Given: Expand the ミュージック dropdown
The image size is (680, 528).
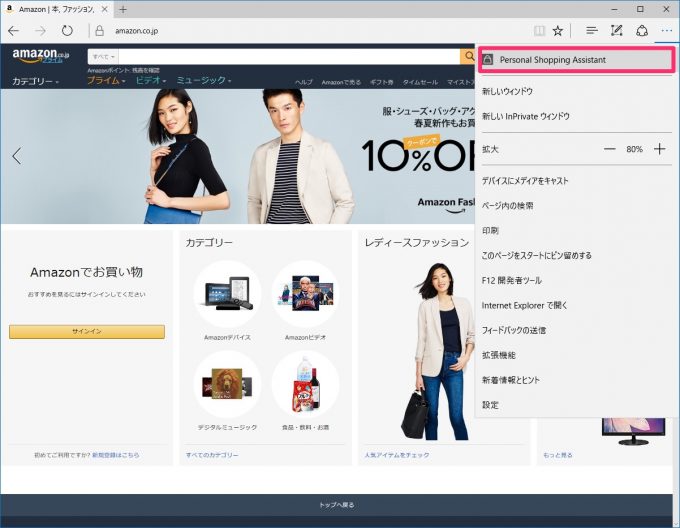Looking at the screenshot, I should pyautogui.click(x=204, y=80).
